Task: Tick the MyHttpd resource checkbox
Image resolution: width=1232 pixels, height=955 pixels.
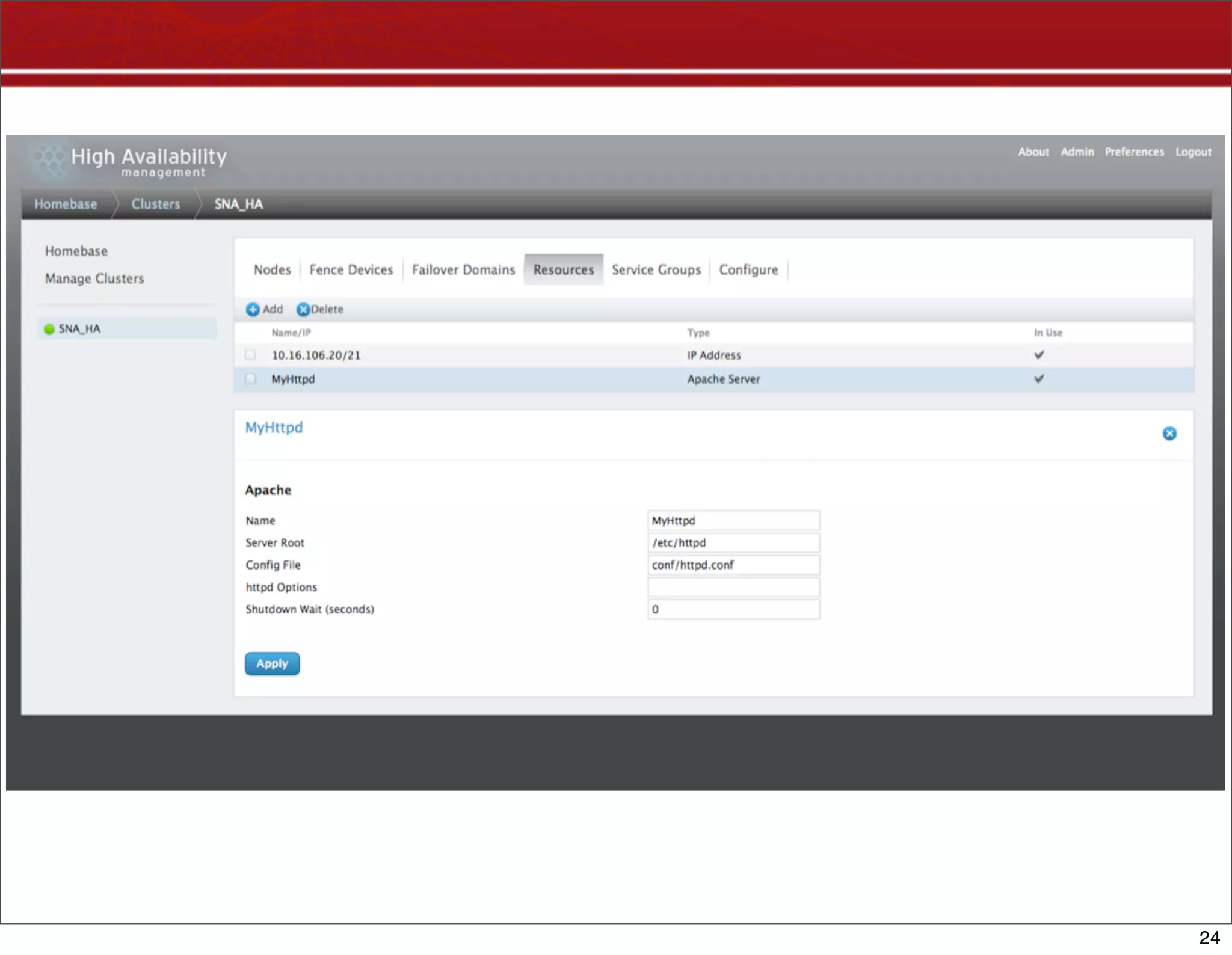Action: coord(250,379)
